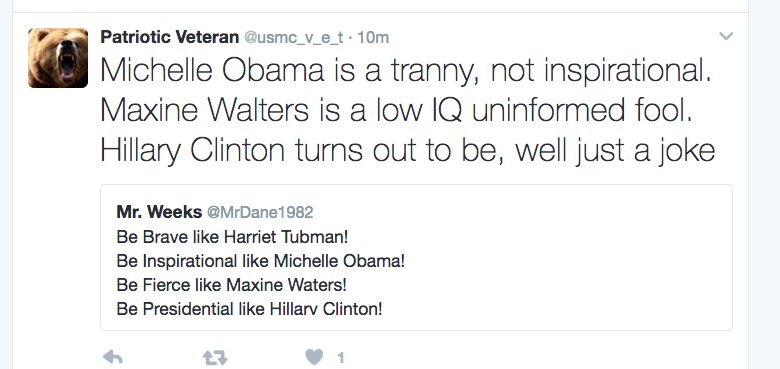Retweet using the retweet arrows icon
The width and height of the screenshot is (780, 369).
(215, 357)
